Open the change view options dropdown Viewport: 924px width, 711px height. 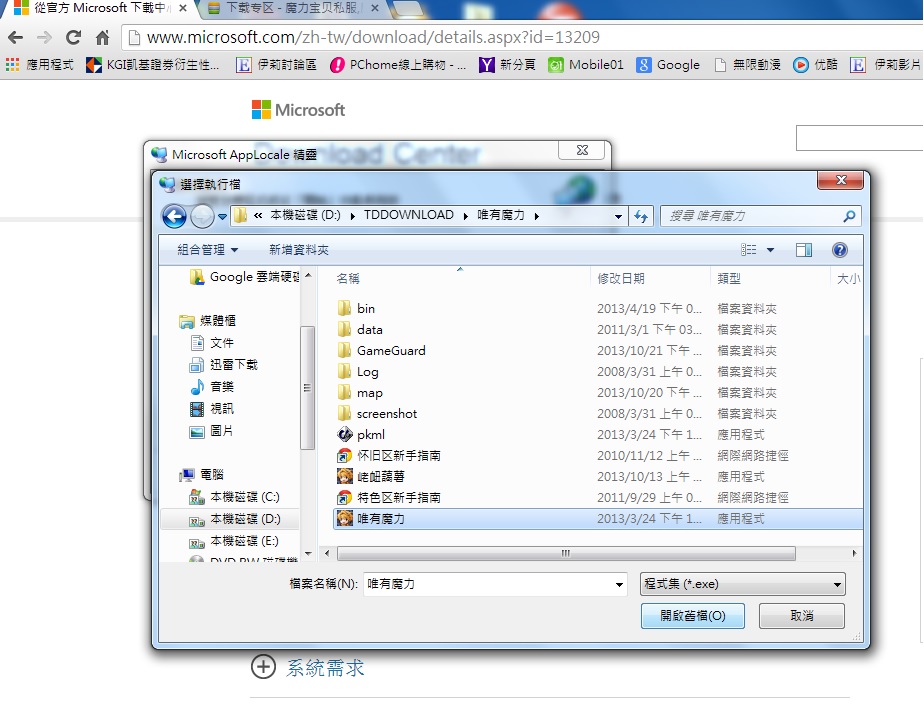click(770, 250)
